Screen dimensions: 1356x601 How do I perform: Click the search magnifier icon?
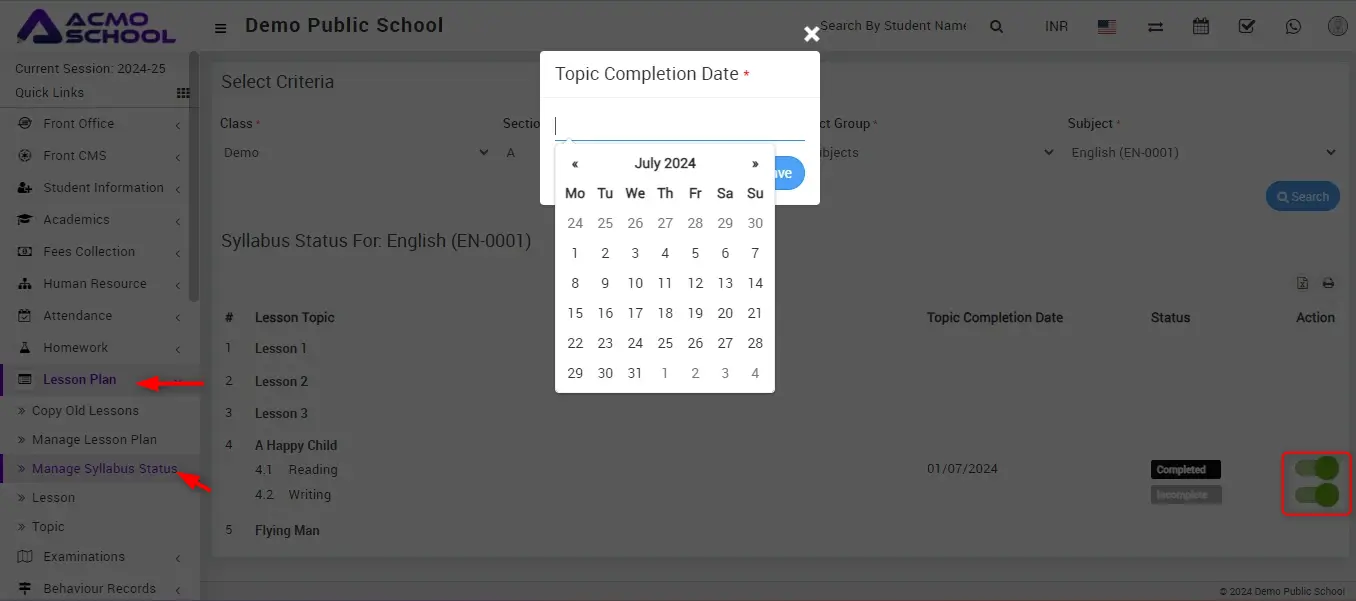996,27
